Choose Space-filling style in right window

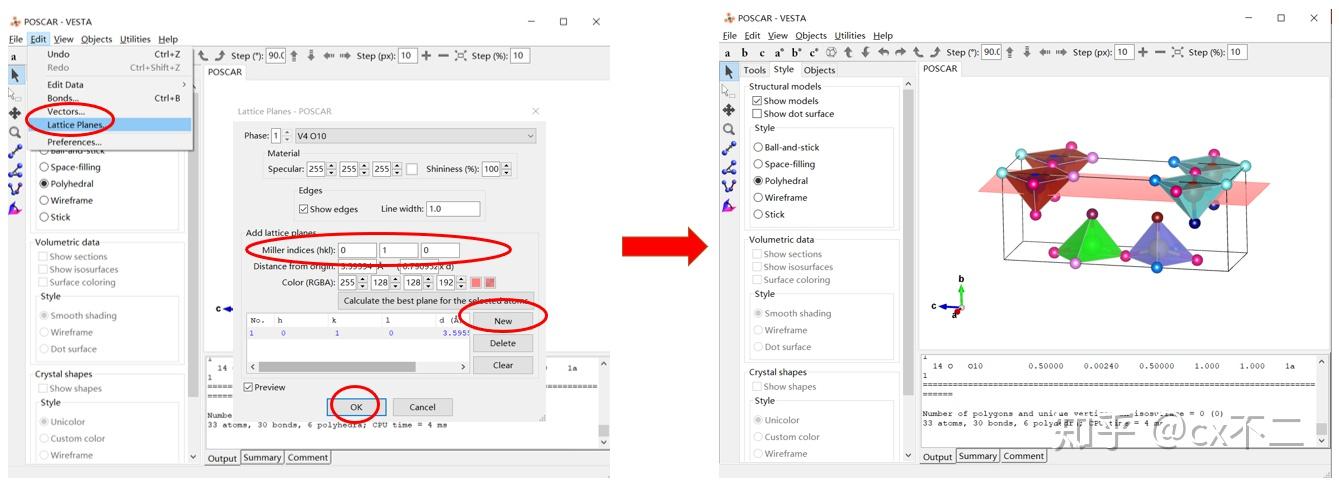(x=758, y=164)
